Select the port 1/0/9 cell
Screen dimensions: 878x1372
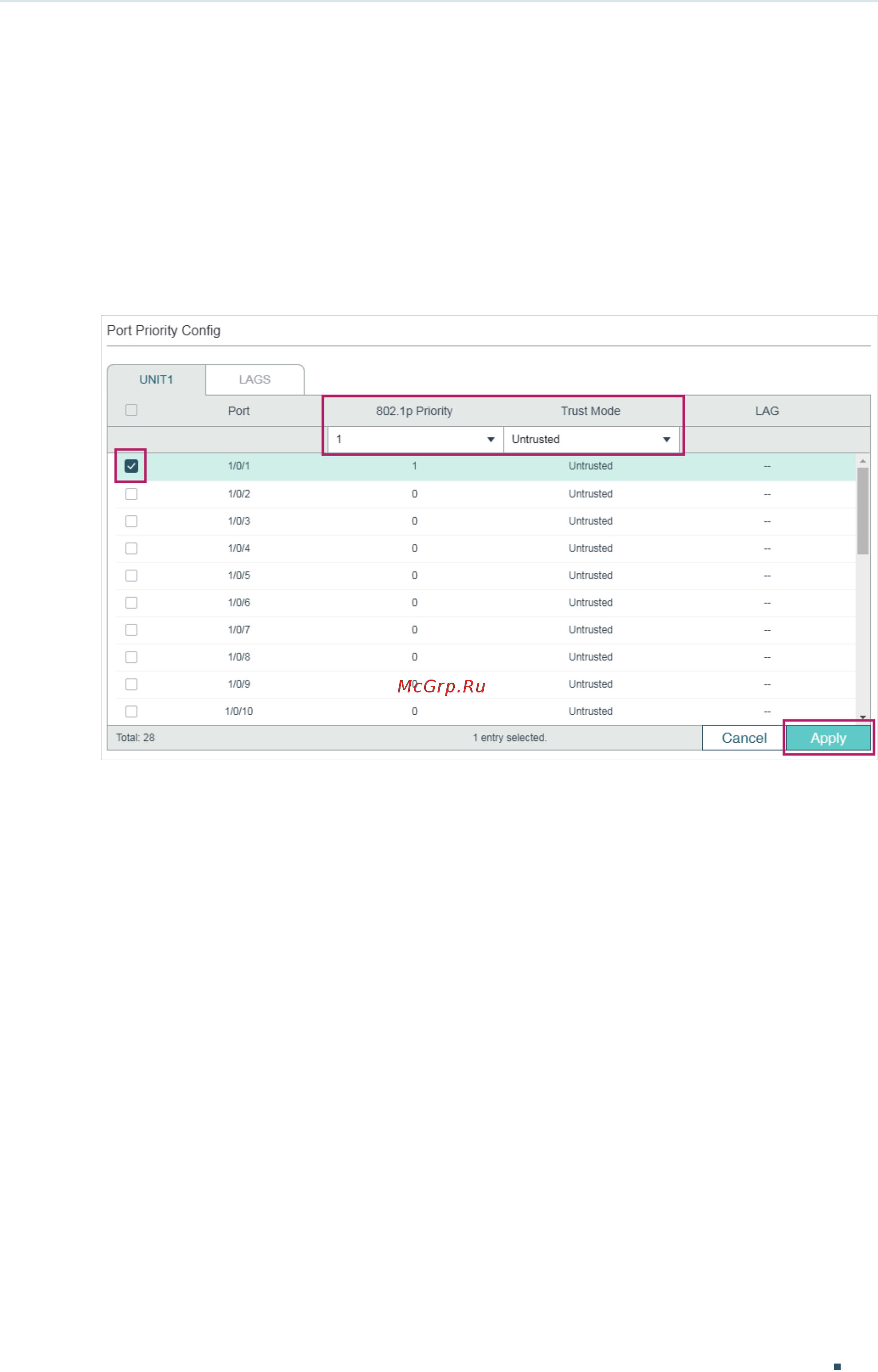click(239, 684)
